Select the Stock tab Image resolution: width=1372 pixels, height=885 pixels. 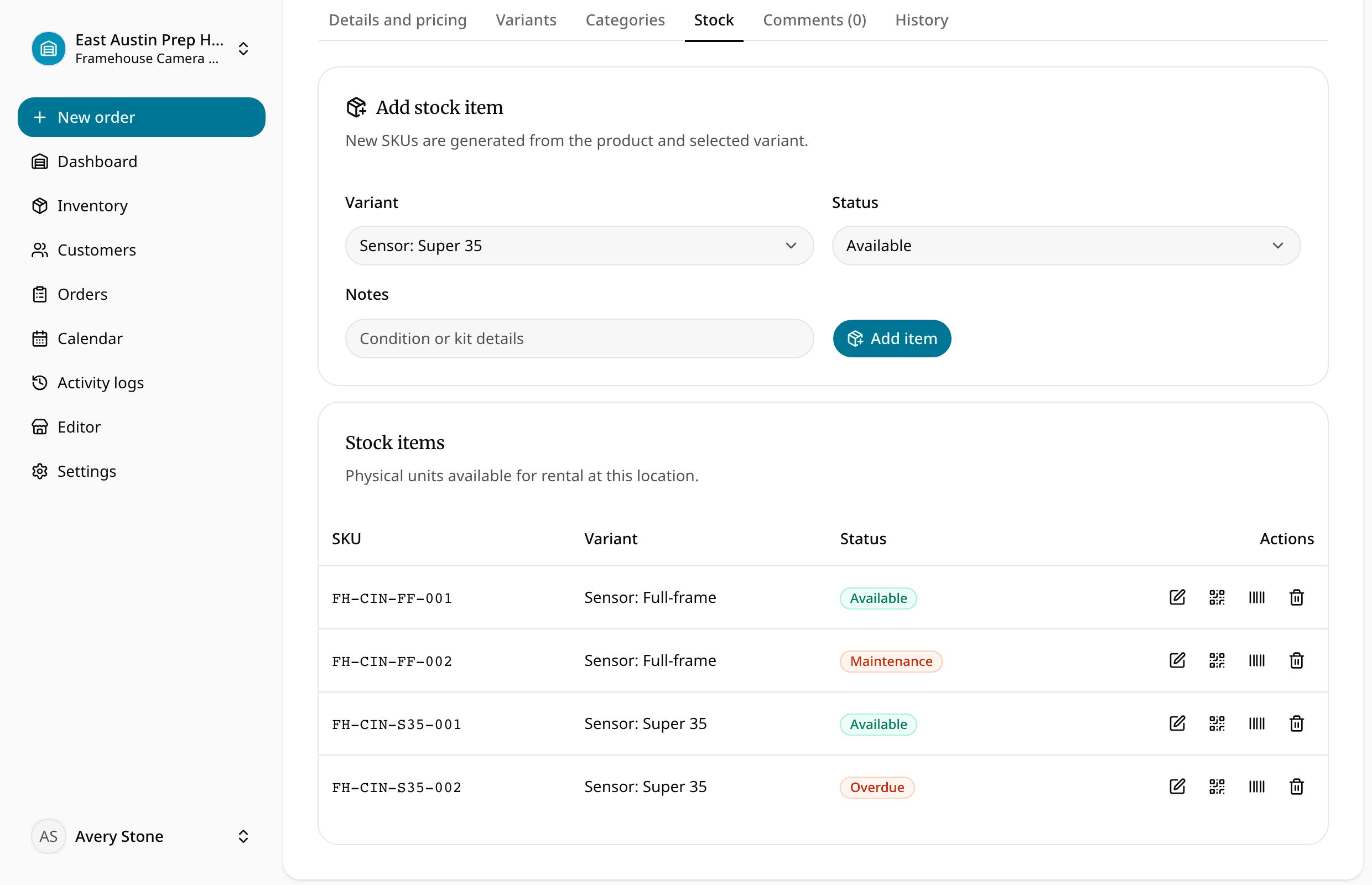[x=713, y=20]
